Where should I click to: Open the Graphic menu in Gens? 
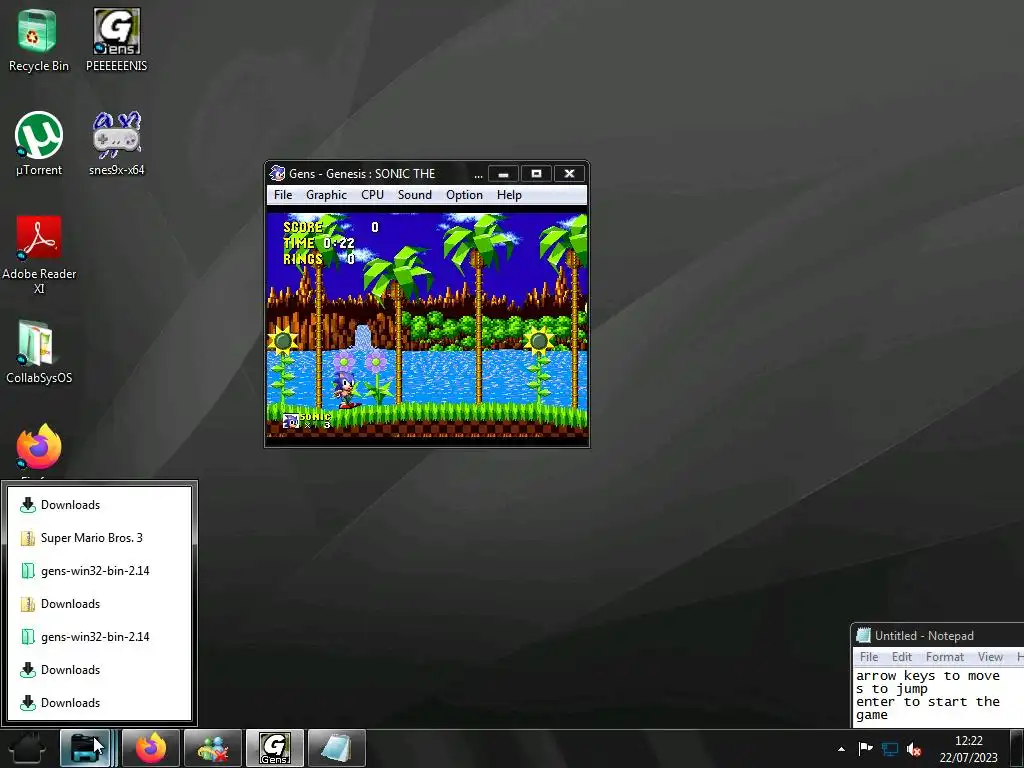(327, 195)
